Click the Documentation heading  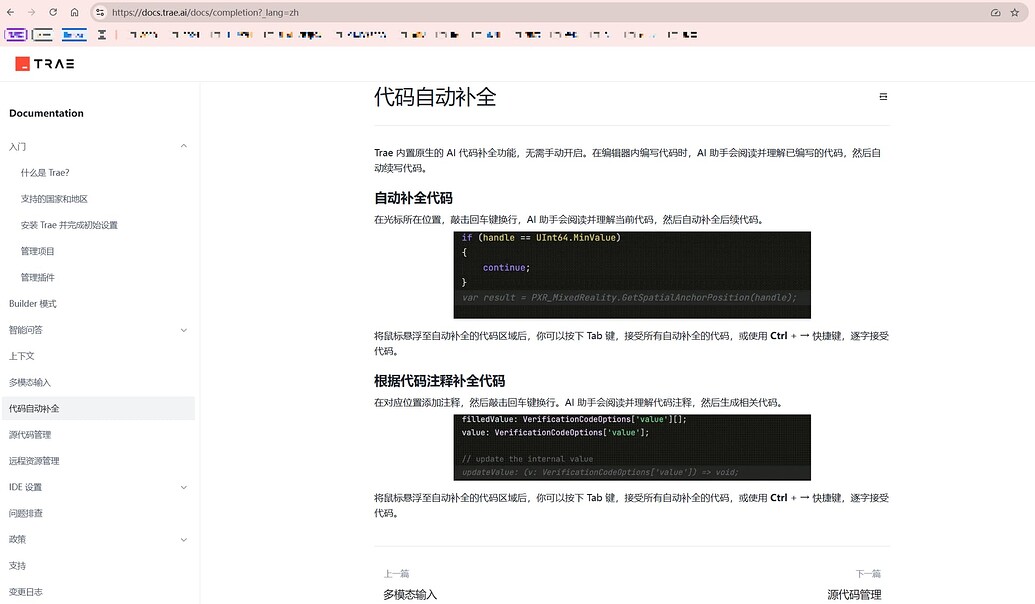coord(46,113)
